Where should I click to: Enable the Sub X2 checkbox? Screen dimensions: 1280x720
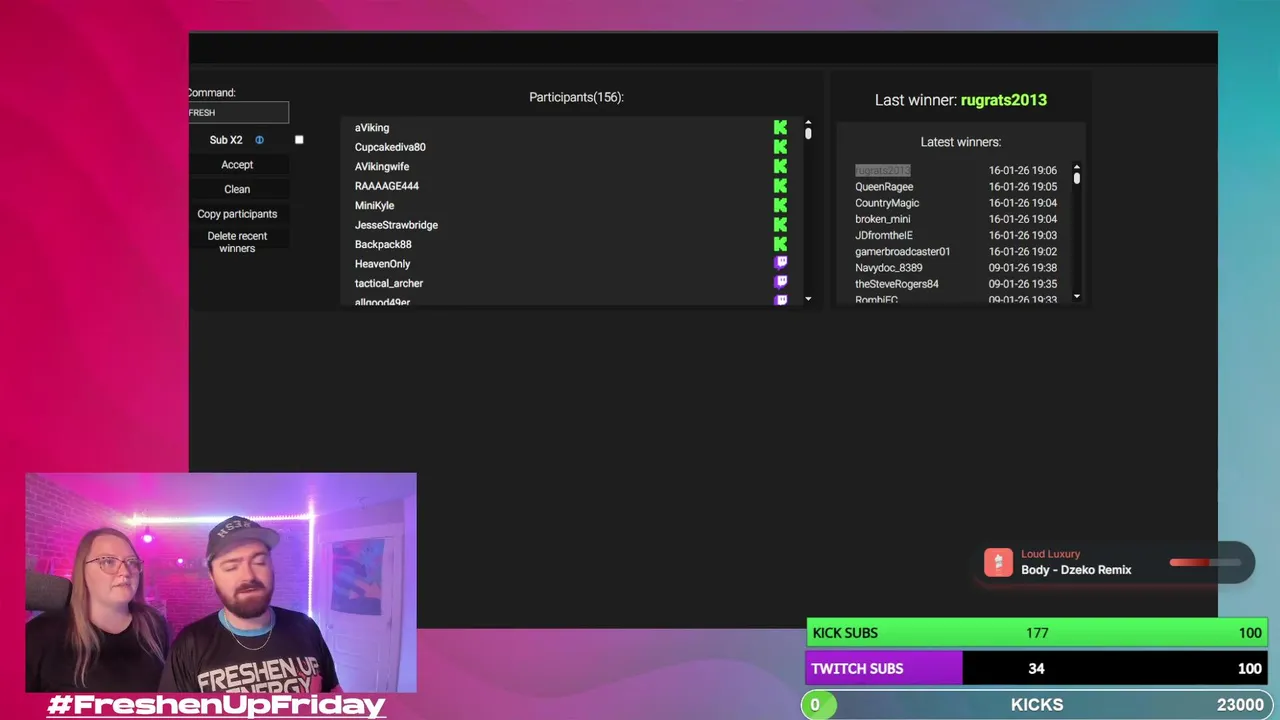(299, 140)
